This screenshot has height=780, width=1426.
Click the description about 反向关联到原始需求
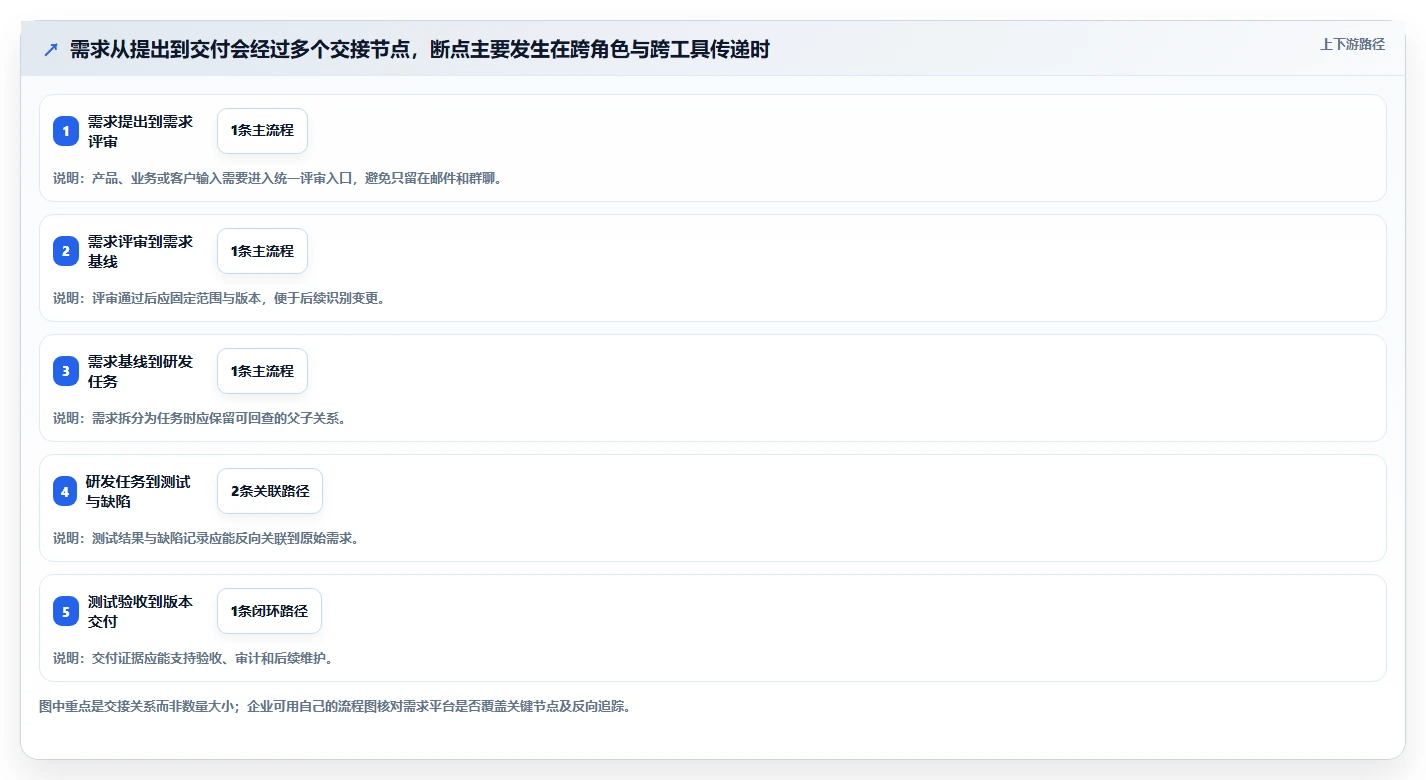click(206, 538)
